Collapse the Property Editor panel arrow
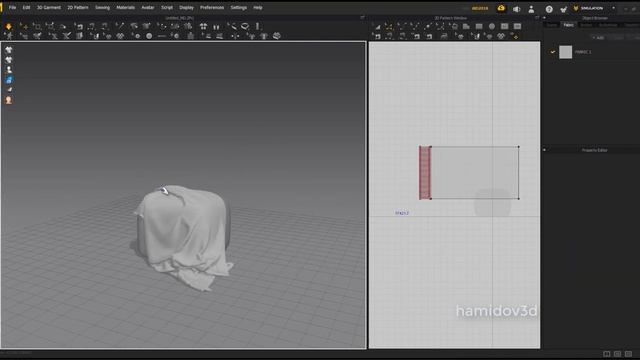Viewport: 640px width, 360px height. pos(544,150)
